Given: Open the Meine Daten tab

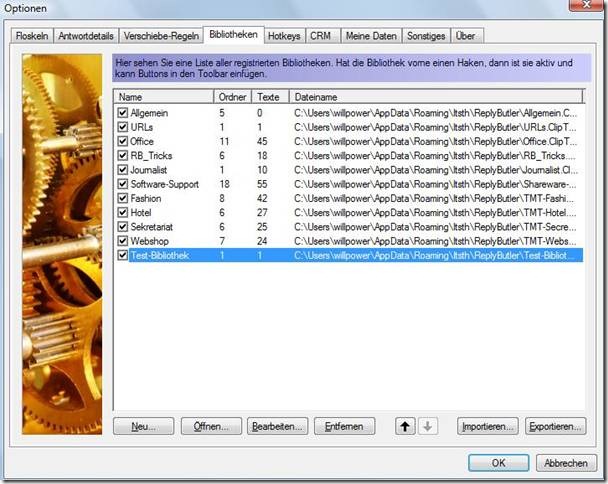Looking at the screenshot, I should pos(371,36).
